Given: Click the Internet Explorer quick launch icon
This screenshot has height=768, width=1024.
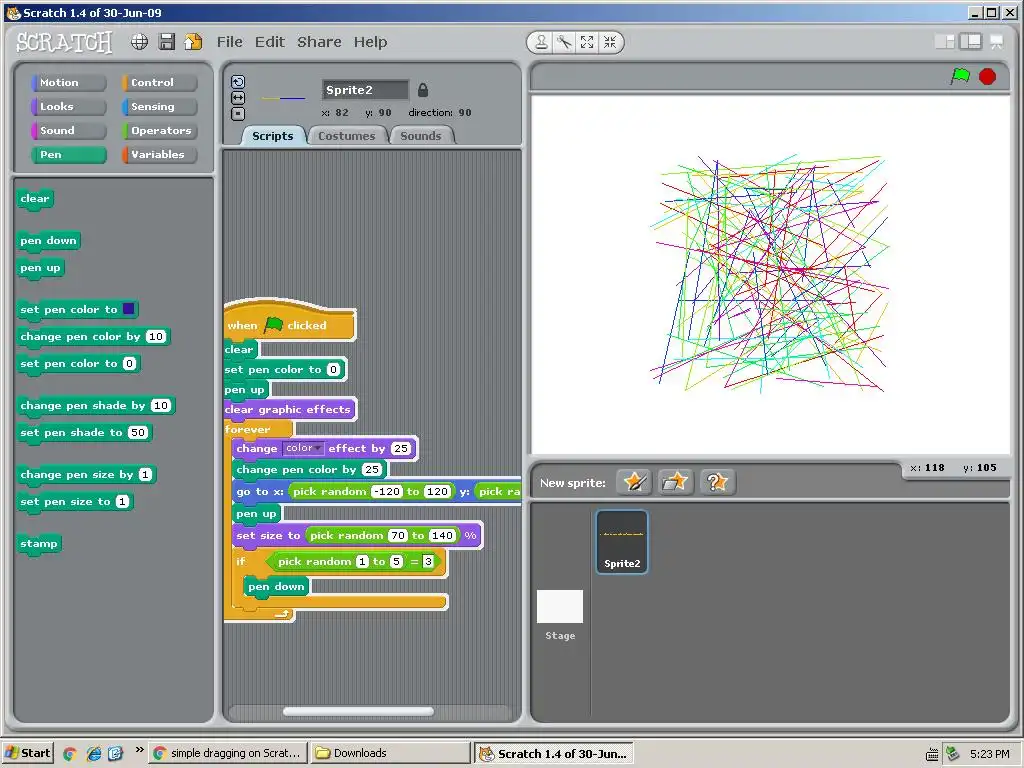Looking at the screenshot, I should tap(93, 754).
